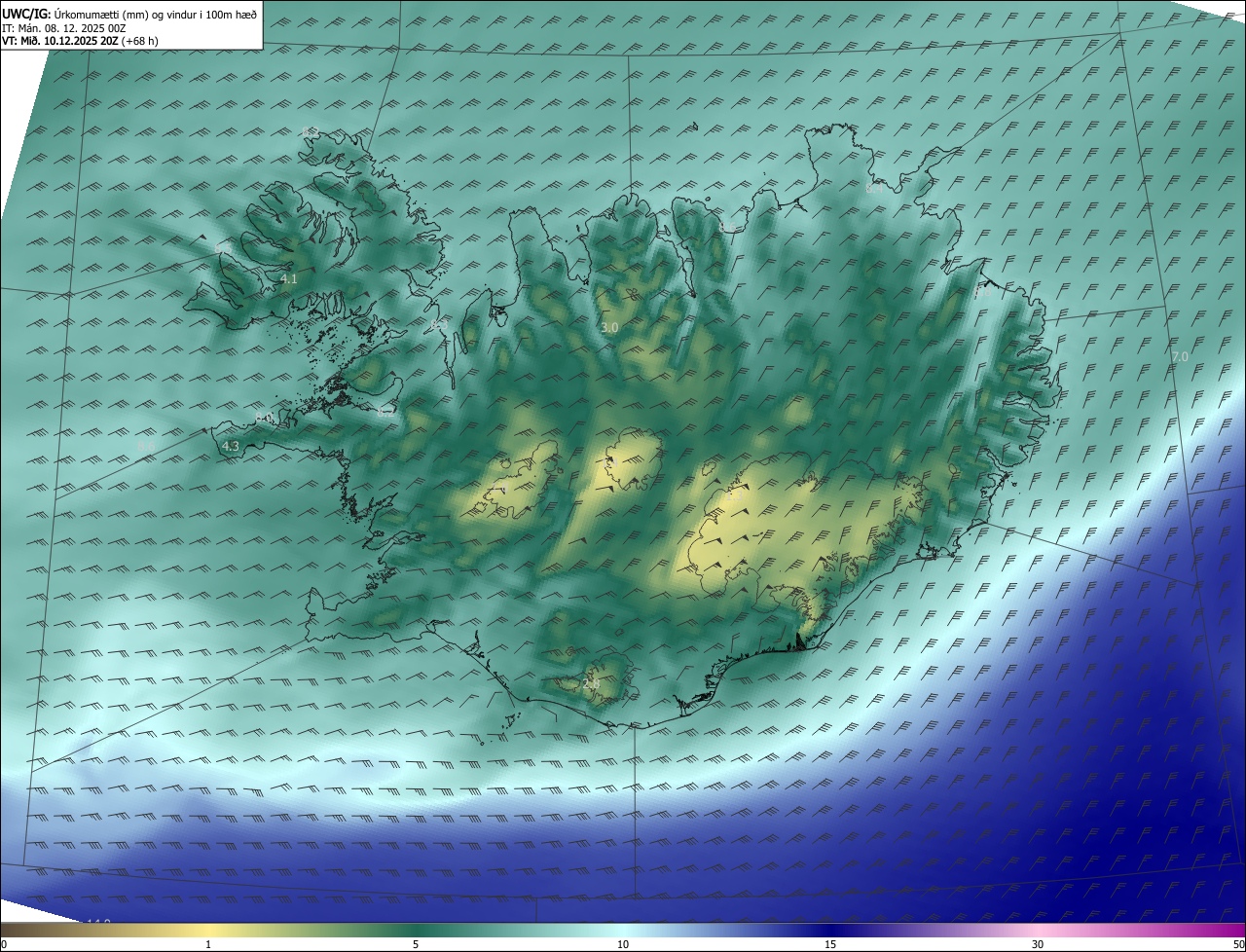Click the '4.1' value in the Westfjords
The height and width of the screenshot is (952, 1246).
tap(288, 279)
